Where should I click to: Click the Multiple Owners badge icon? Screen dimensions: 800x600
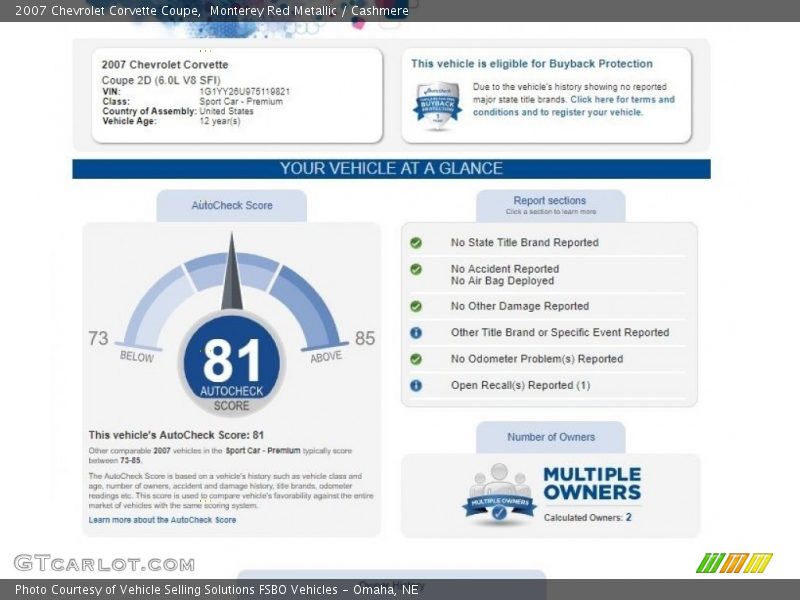point(499,493)
